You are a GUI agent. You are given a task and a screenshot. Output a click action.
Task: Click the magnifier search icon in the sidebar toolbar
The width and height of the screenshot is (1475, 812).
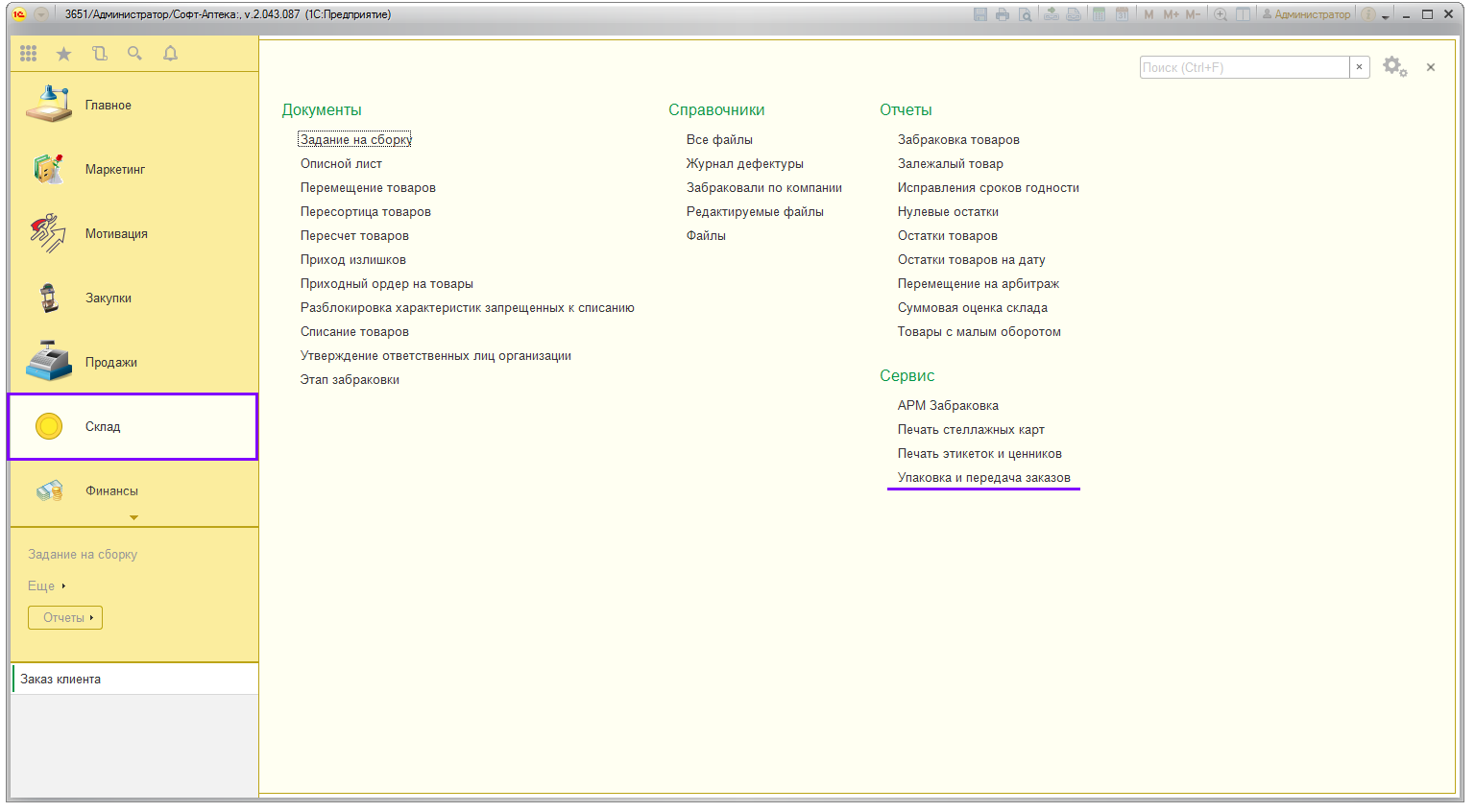pos(134,54)
